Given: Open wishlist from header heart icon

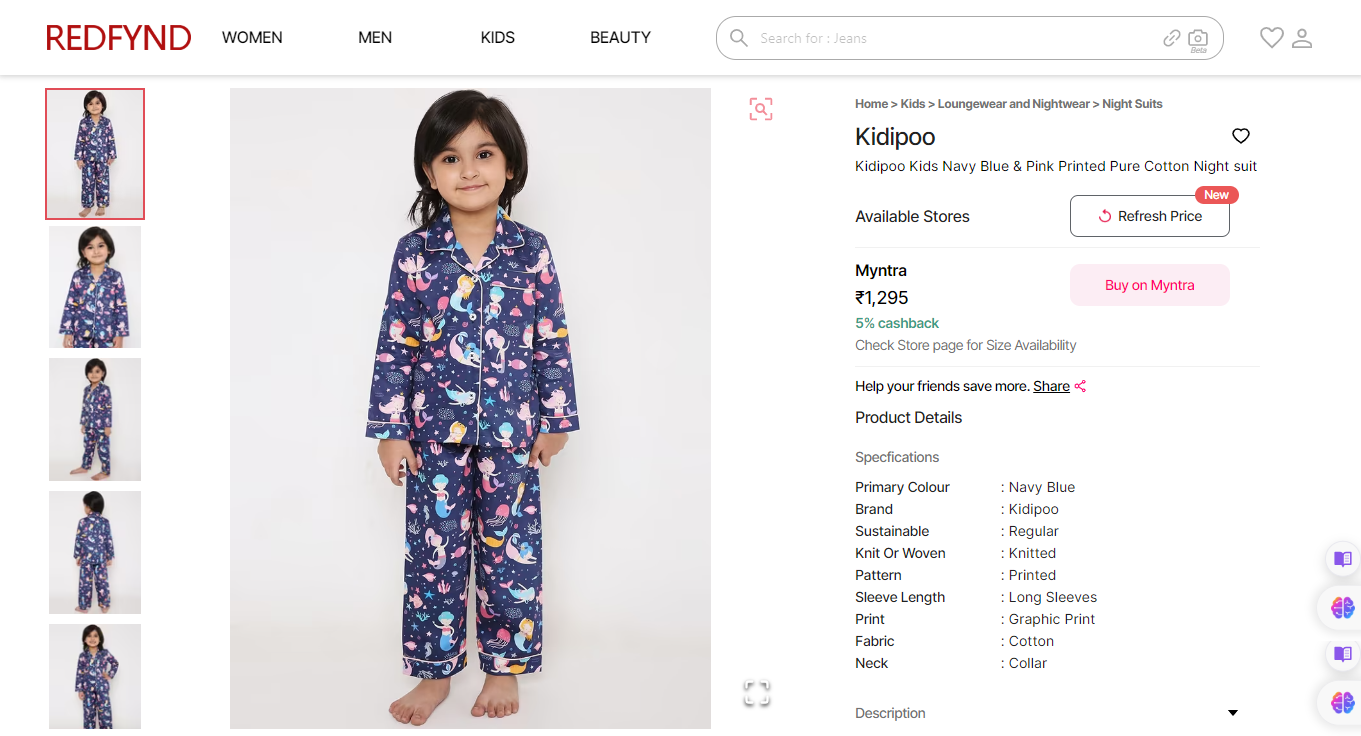Looking at the screenshot, I should [x=1271, y=38].
